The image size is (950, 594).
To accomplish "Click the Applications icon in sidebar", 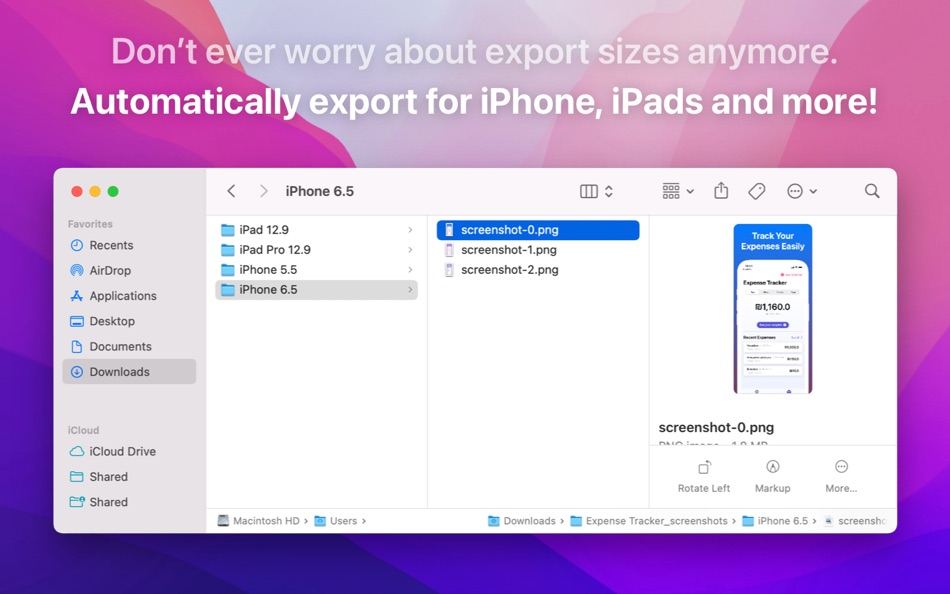I will click(76, 296).
